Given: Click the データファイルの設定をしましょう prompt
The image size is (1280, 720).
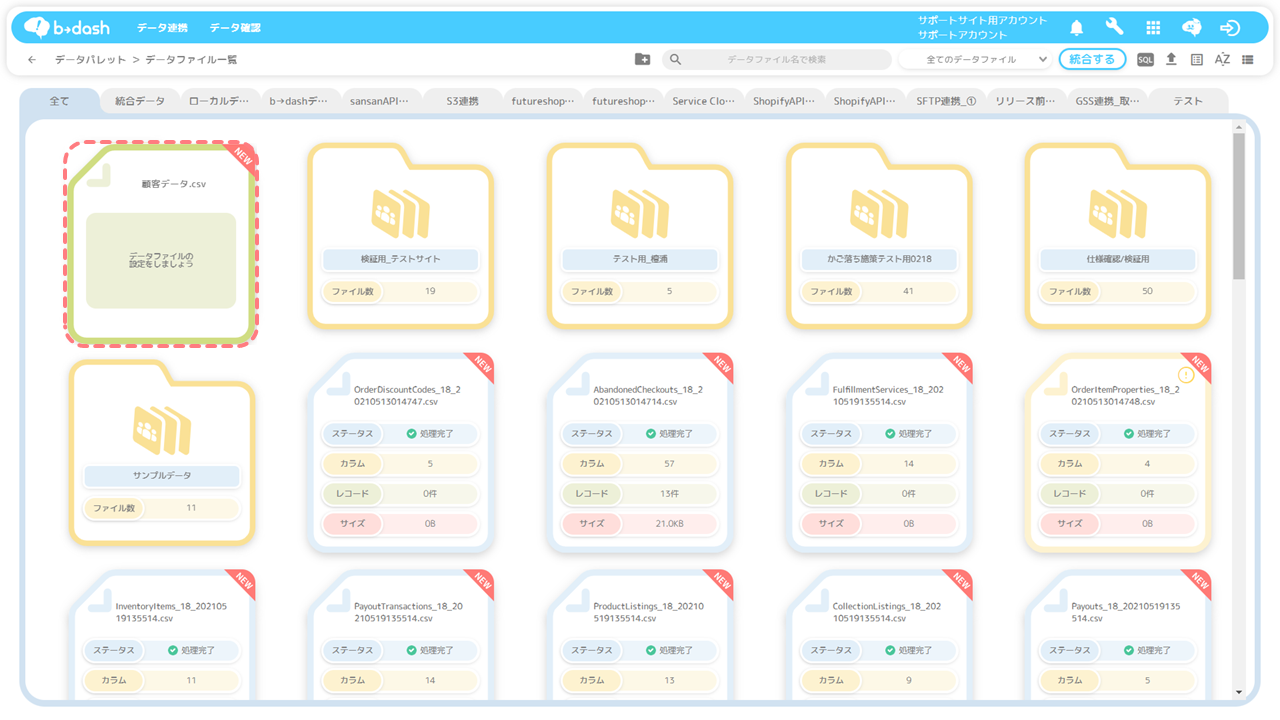Looking at the screenshot, I should point(161,260).
